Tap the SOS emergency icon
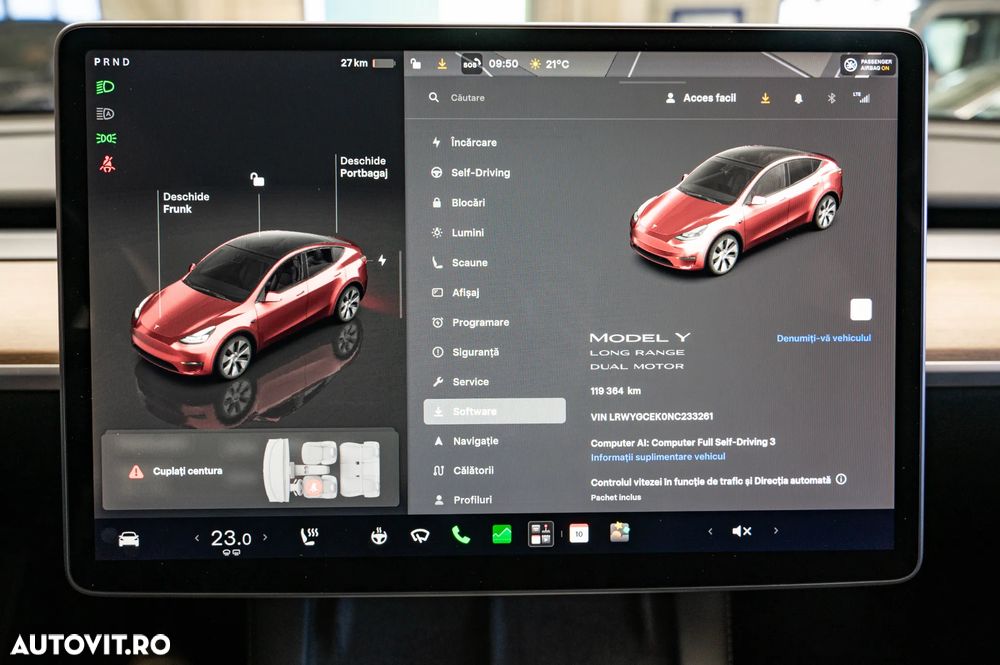This screenshot has height=665, width=1000. pyautogui.click(x=471, y=64)
